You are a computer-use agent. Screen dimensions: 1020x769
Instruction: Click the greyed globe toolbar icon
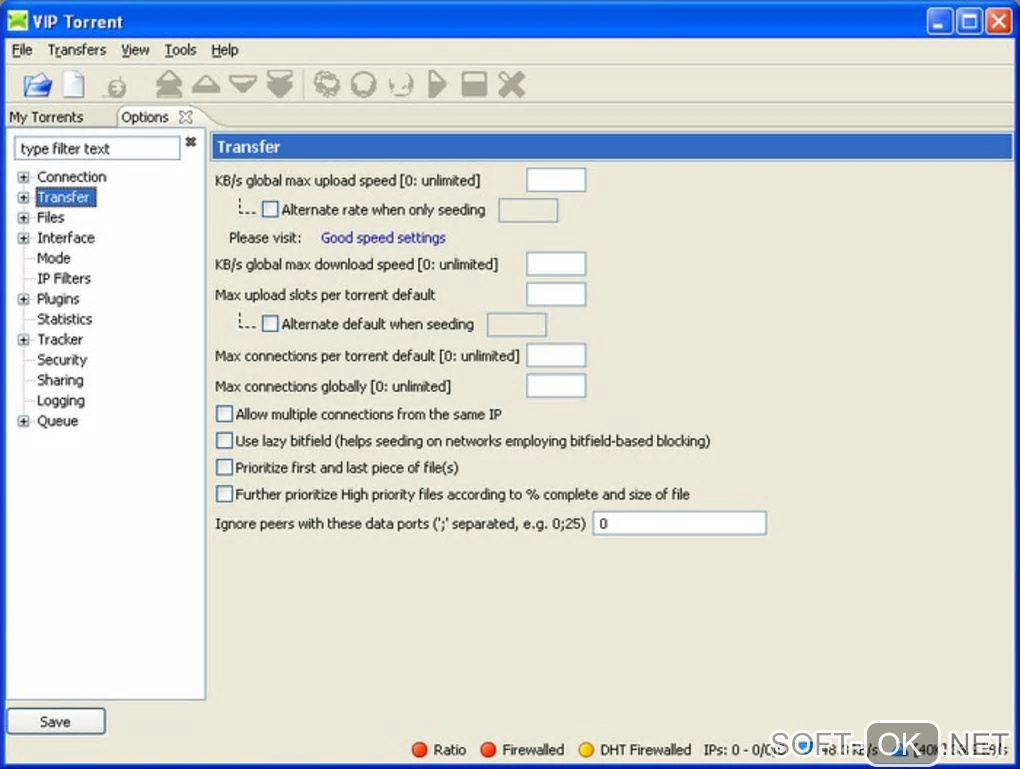117,87
